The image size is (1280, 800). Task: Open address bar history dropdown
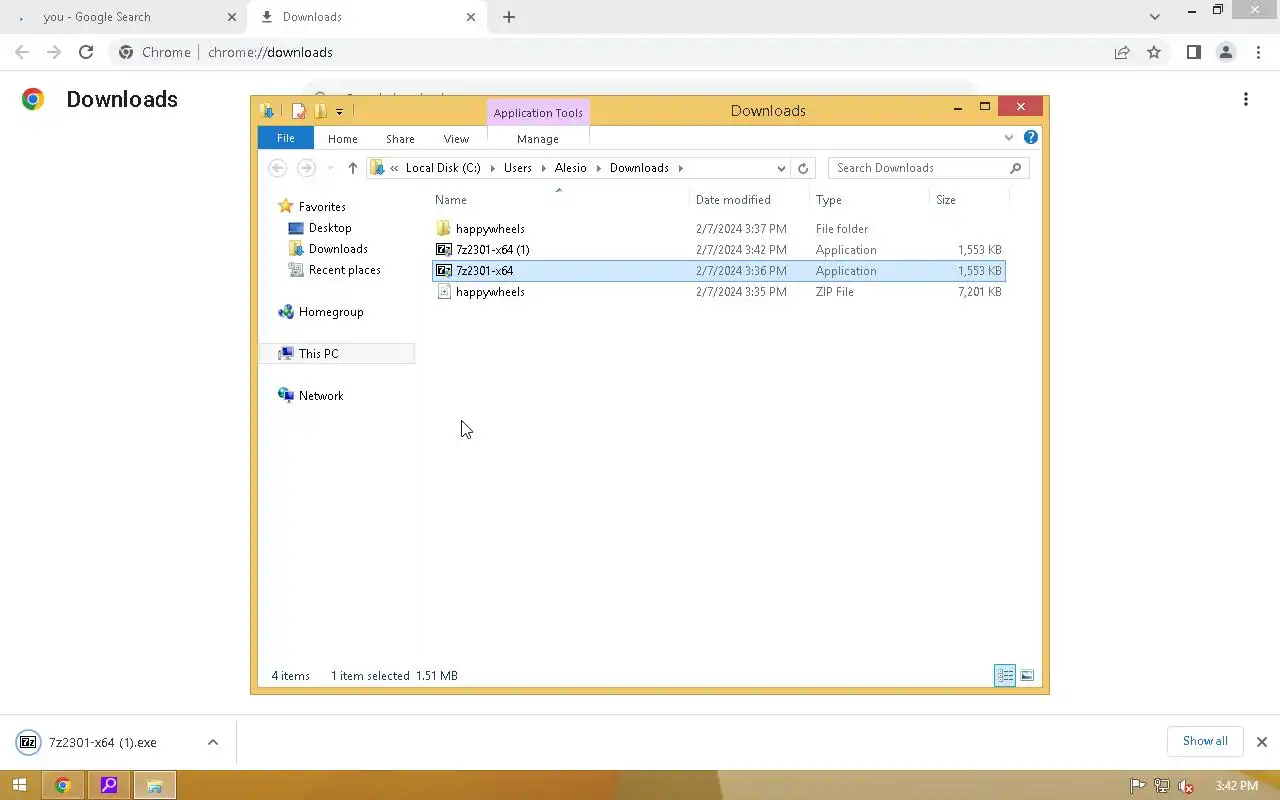coord(781,168)
